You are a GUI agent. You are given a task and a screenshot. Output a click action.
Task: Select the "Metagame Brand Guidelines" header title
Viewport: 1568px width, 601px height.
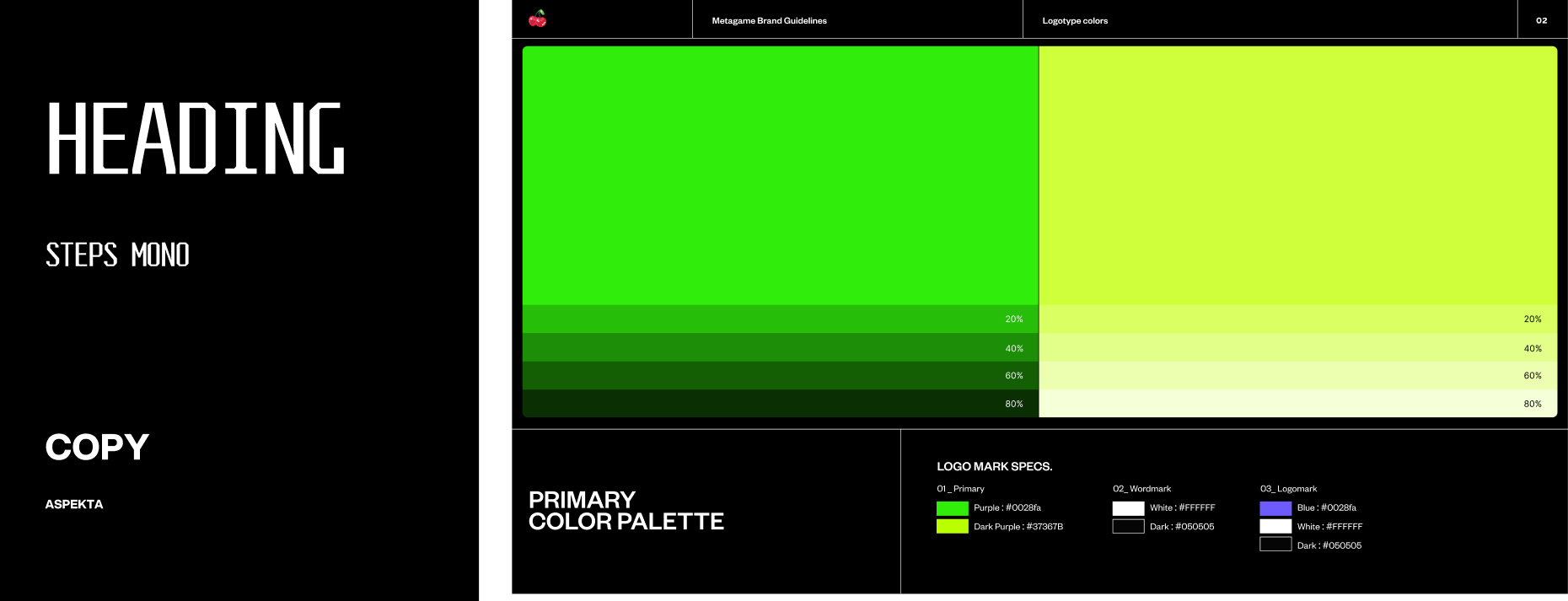(x=769, y=21)
